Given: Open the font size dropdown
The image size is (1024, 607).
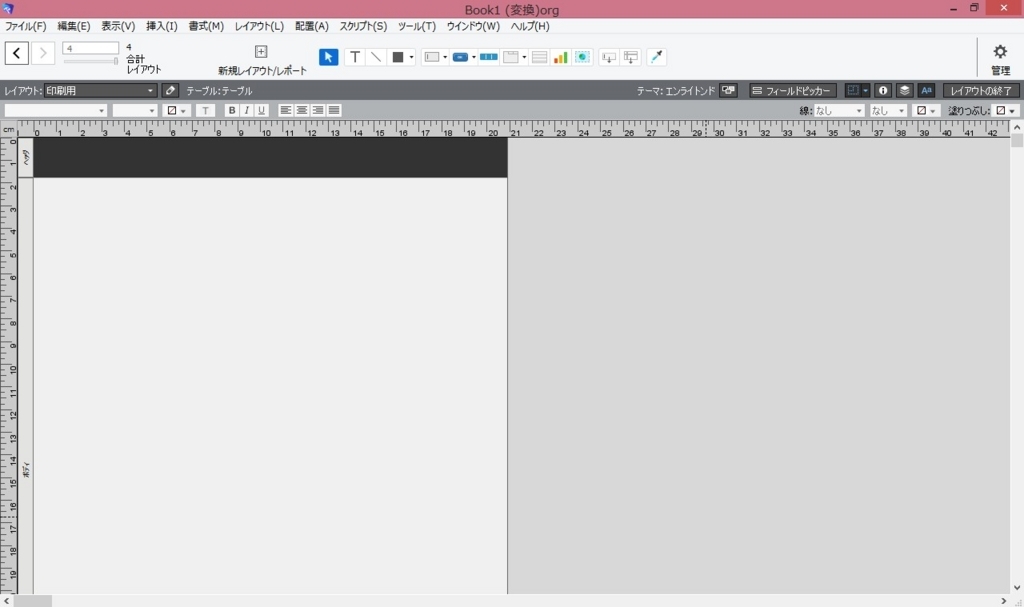Looking at the screenshot, I should (x=135, y=110).
